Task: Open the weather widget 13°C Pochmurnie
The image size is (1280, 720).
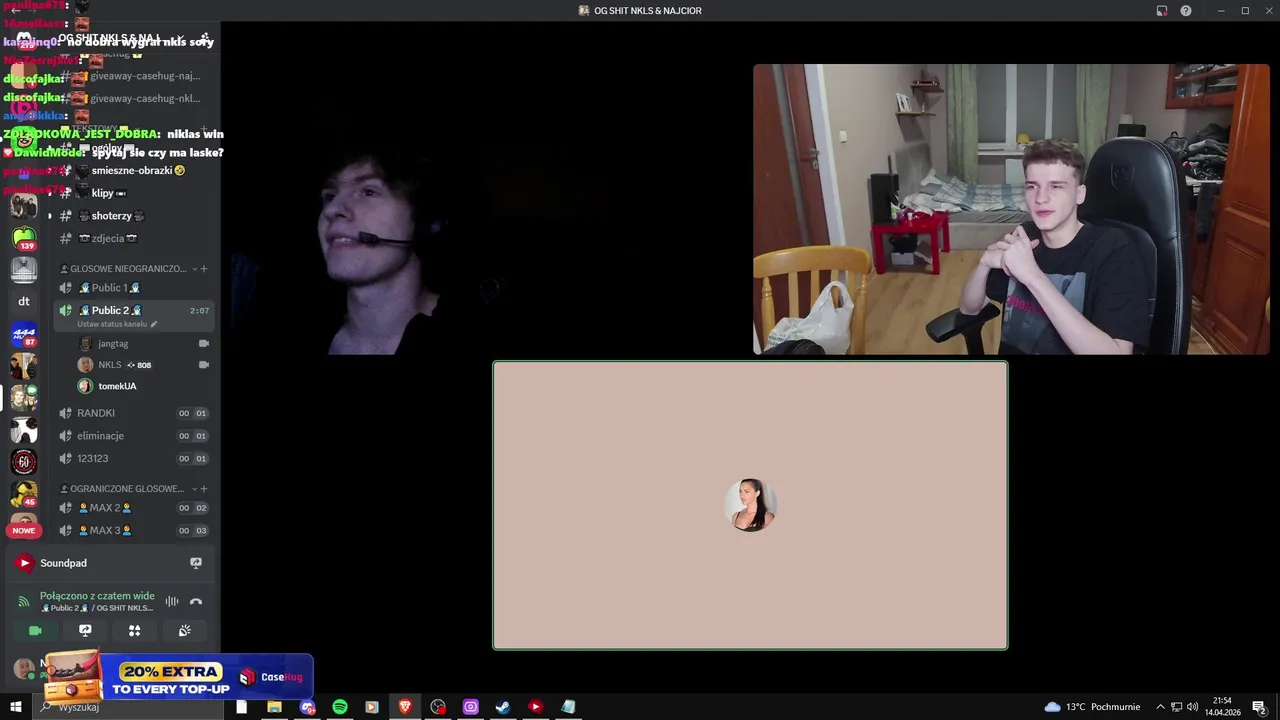Action: (x=1092, y=707)
